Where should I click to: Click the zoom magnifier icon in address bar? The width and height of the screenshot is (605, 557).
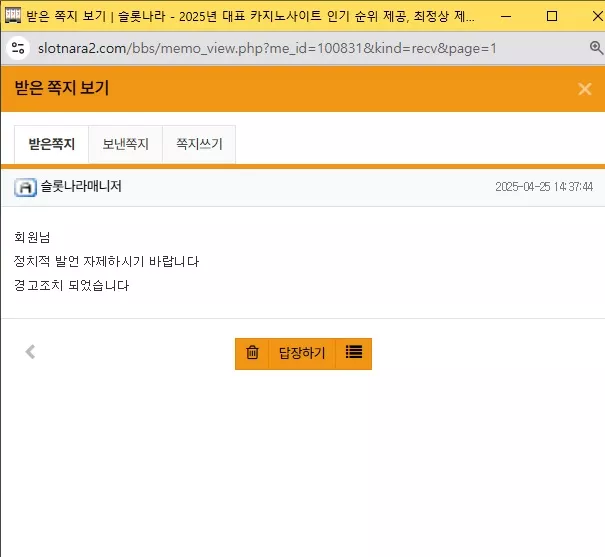596,48
